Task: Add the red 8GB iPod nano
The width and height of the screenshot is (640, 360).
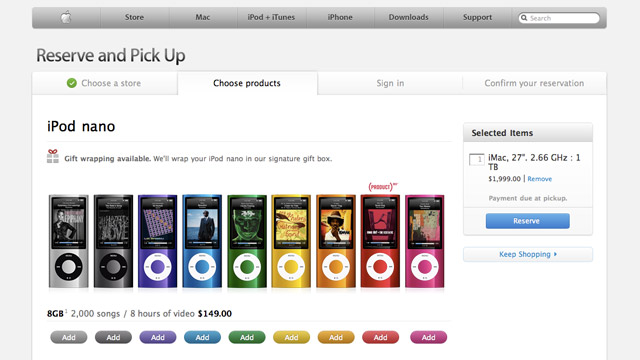Action: point(380,337)
